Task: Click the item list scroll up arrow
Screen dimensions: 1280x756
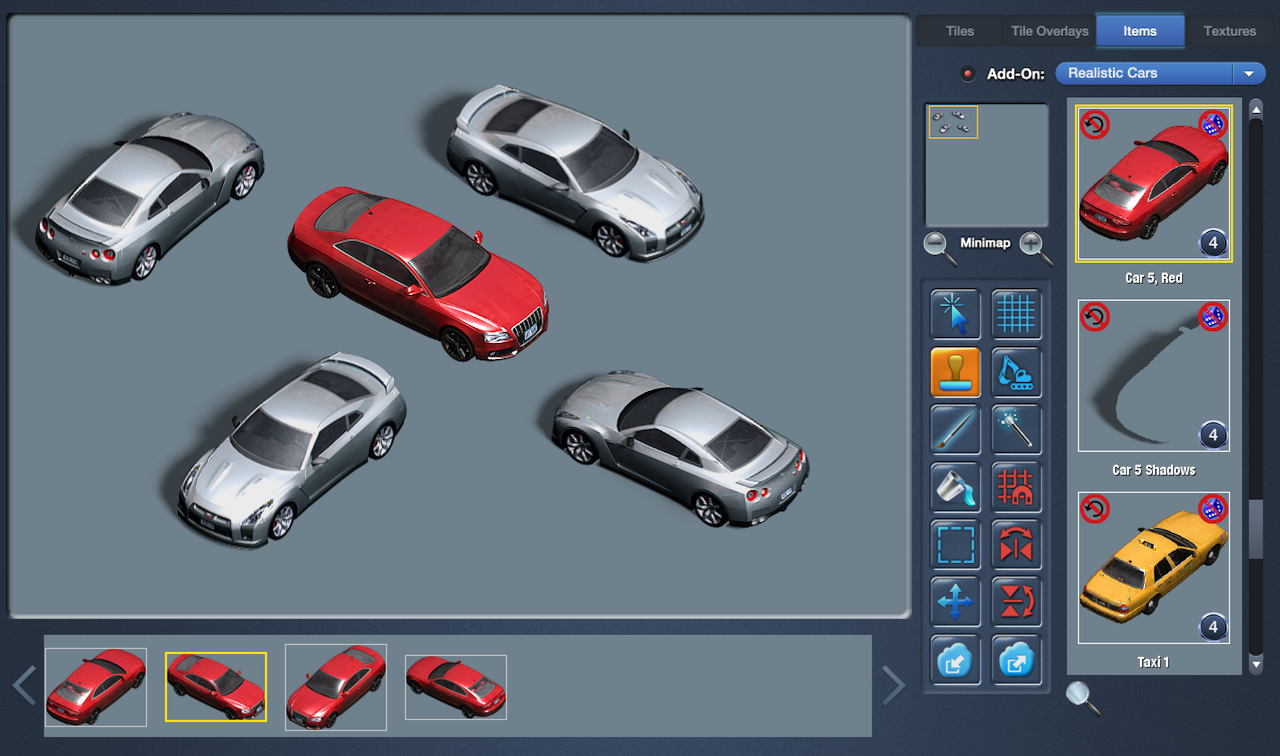Action: tap(1256, 109)
